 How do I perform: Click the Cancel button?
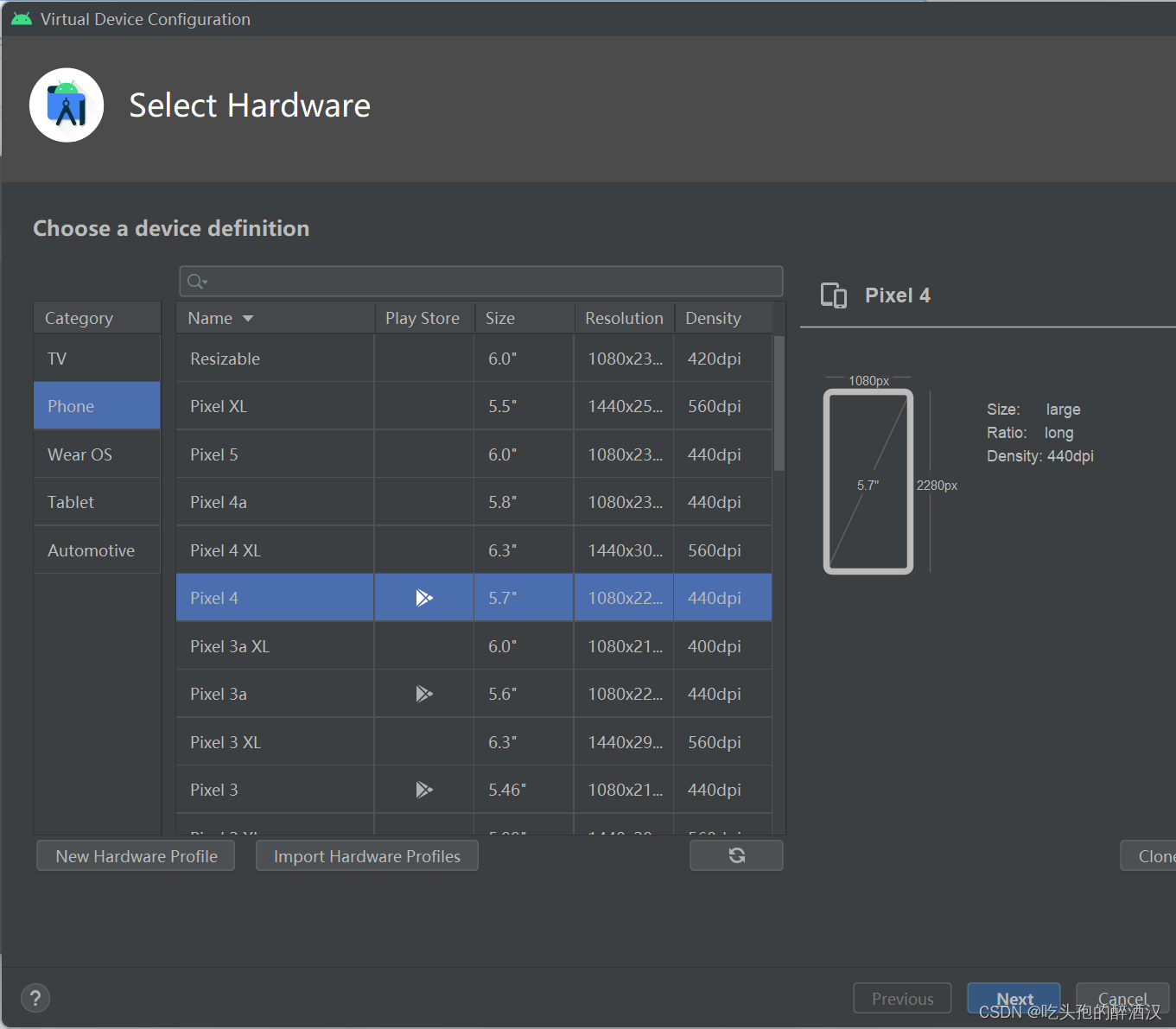click(1122, 999)
